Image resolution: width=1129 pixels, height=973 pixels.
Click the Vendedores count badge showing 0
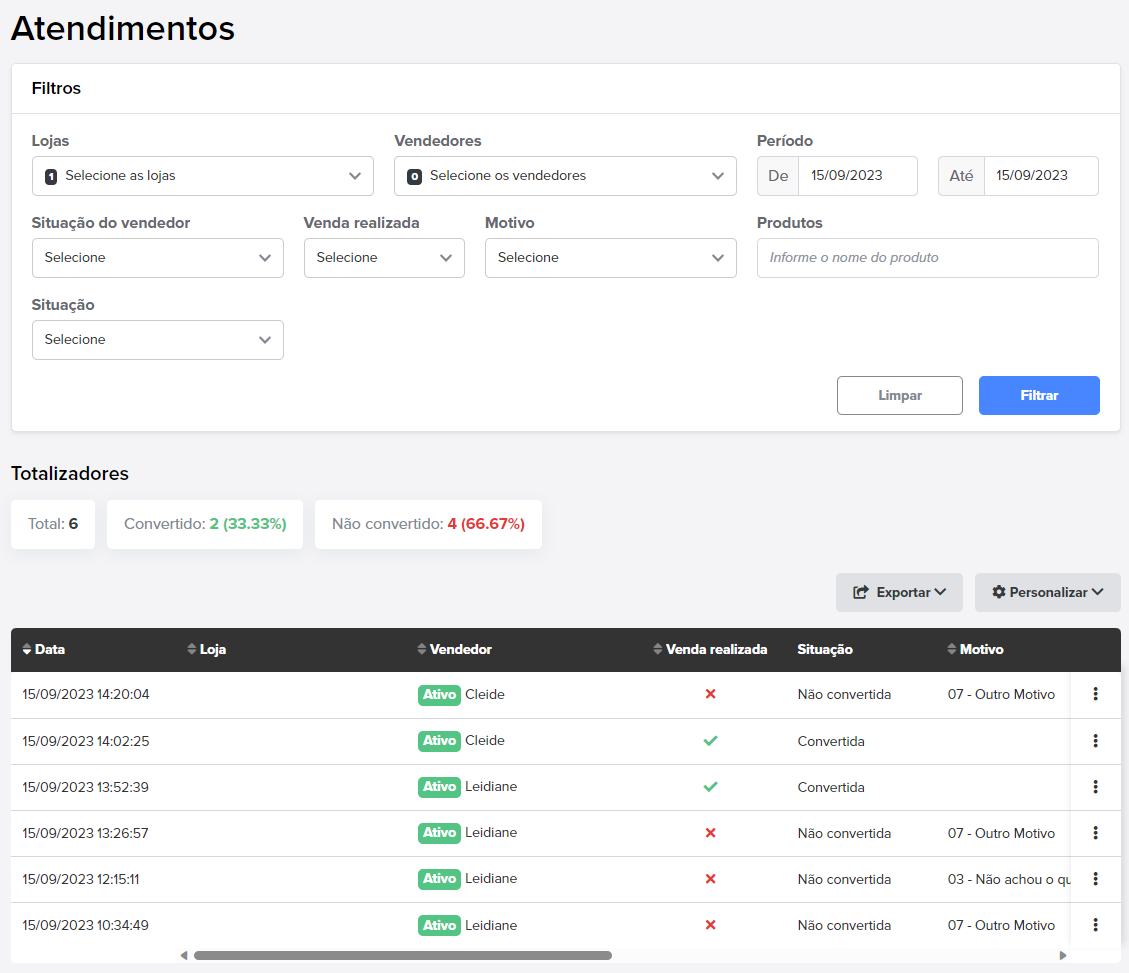[x=414, y=176]
